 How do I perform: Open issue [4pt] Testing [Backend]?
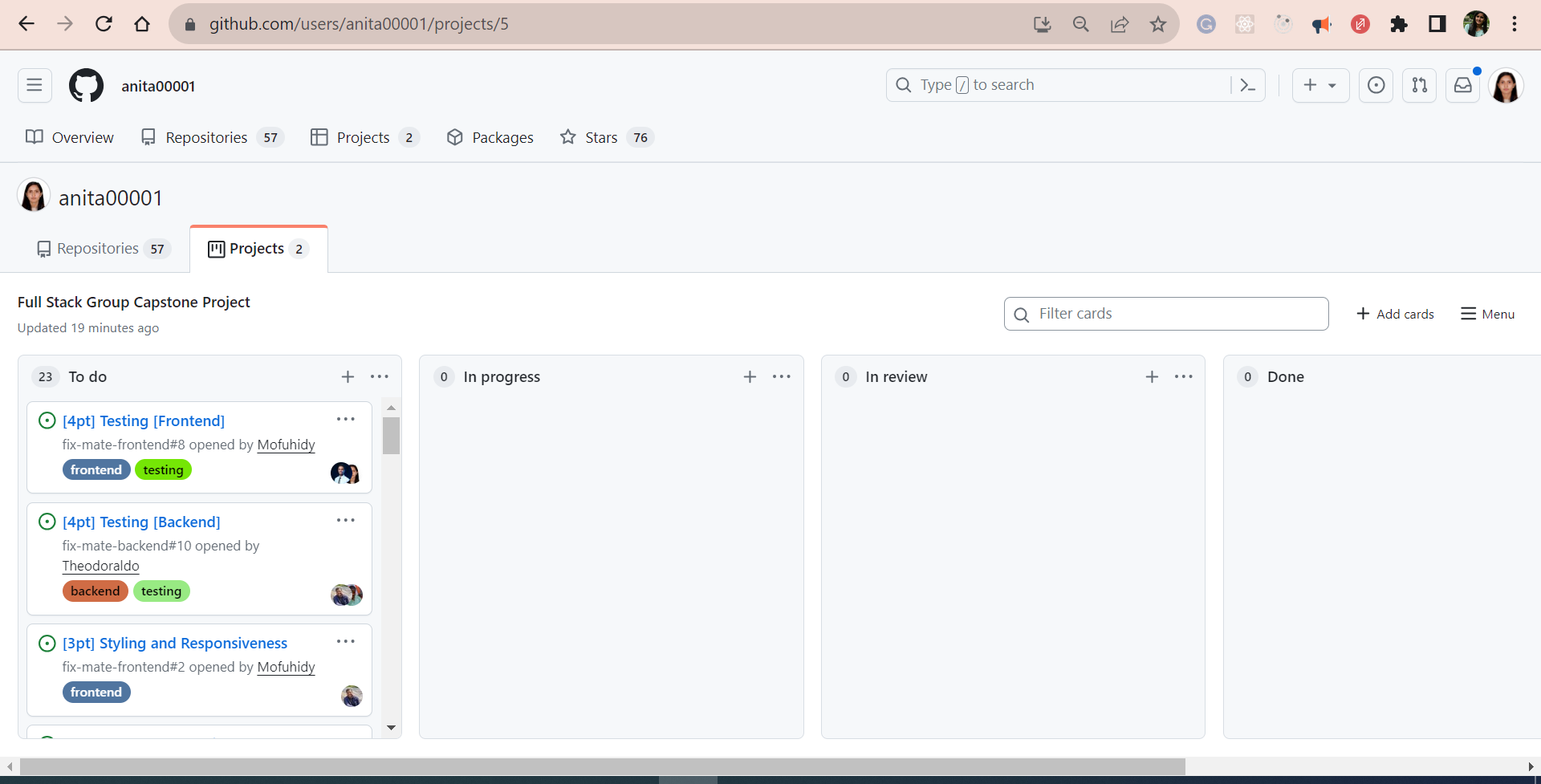(141, 522)
